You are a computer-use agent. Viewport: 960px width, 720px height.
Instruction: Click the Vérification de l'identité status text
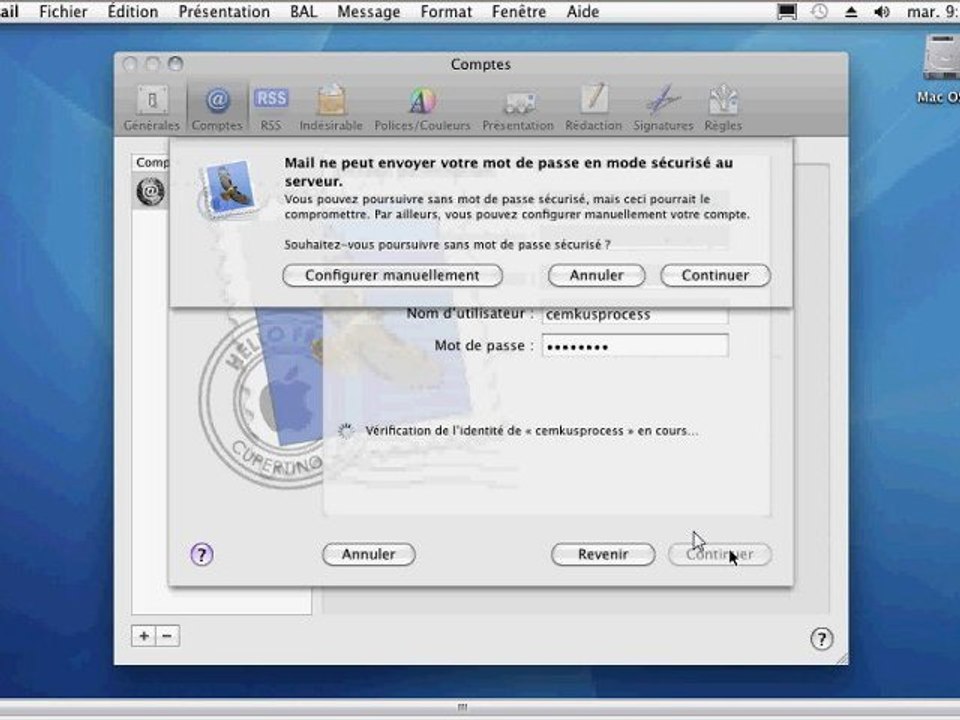click(531, 431)
